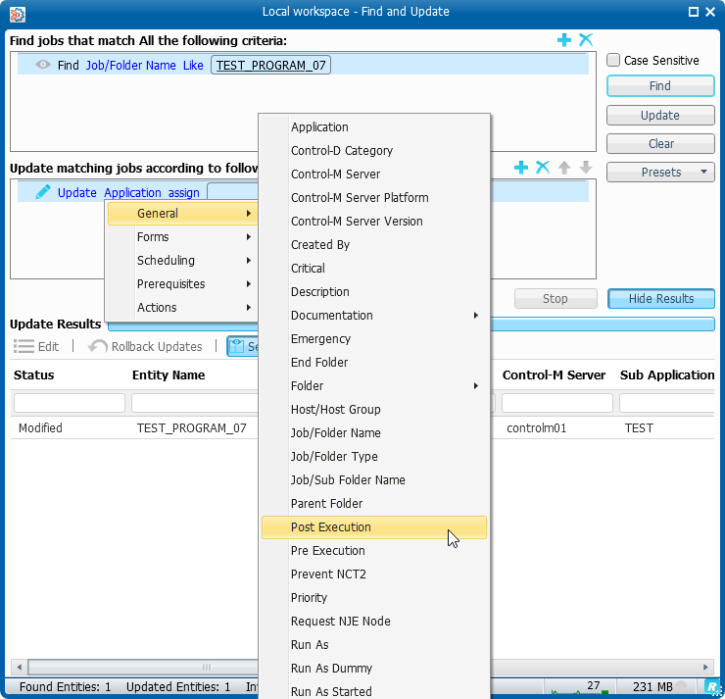
Task: Toggle the eye icon on the Find row
Action: point(43,65)
